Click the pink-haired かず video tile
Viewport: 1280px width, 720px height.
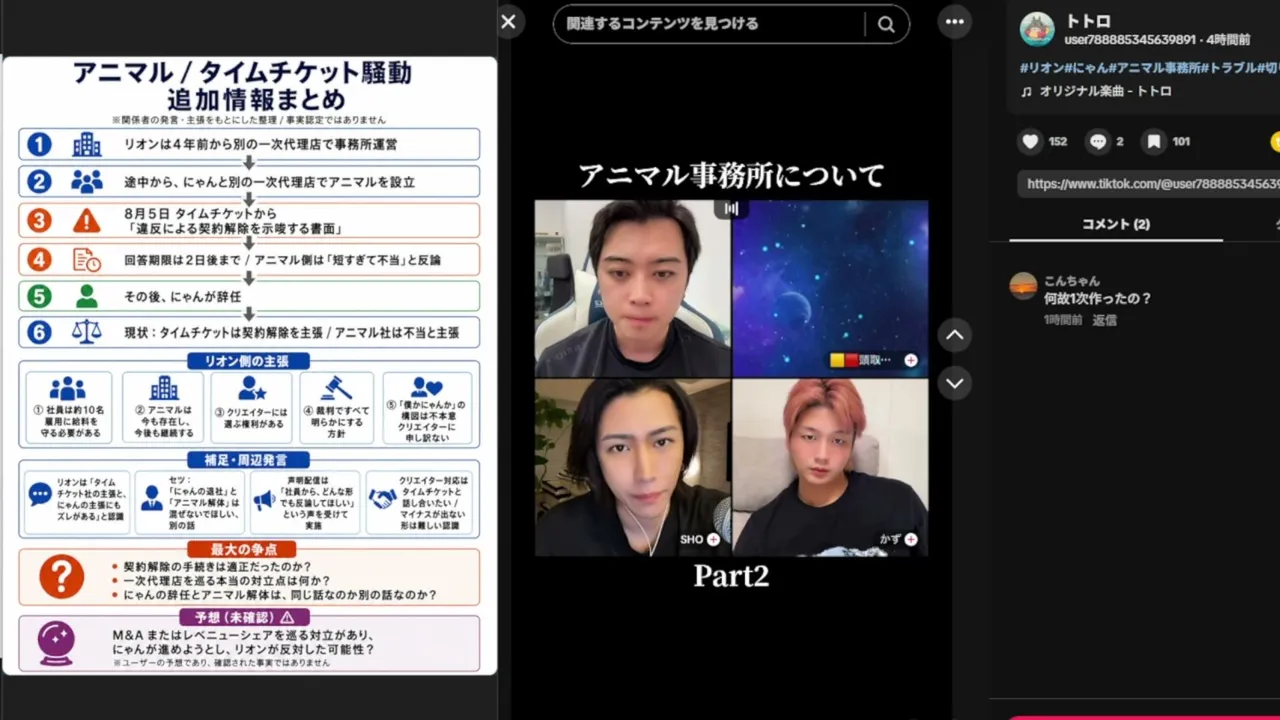(x=830, y=467)
